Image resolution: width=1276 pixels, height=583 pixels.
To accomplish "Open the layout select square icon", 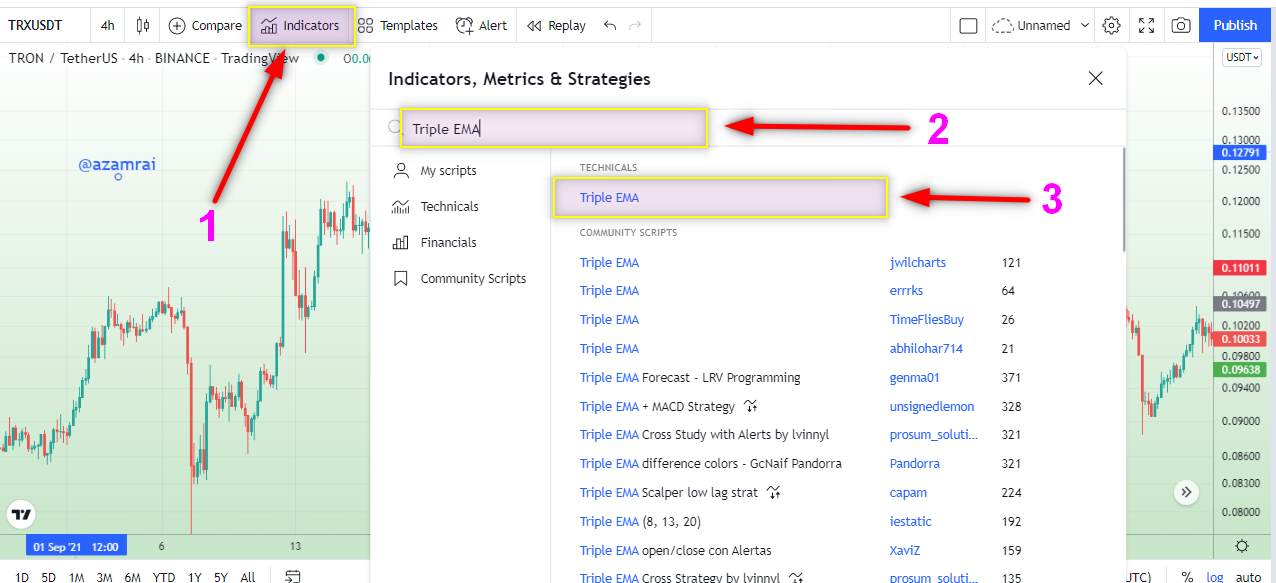I will (x=968, y=26).
